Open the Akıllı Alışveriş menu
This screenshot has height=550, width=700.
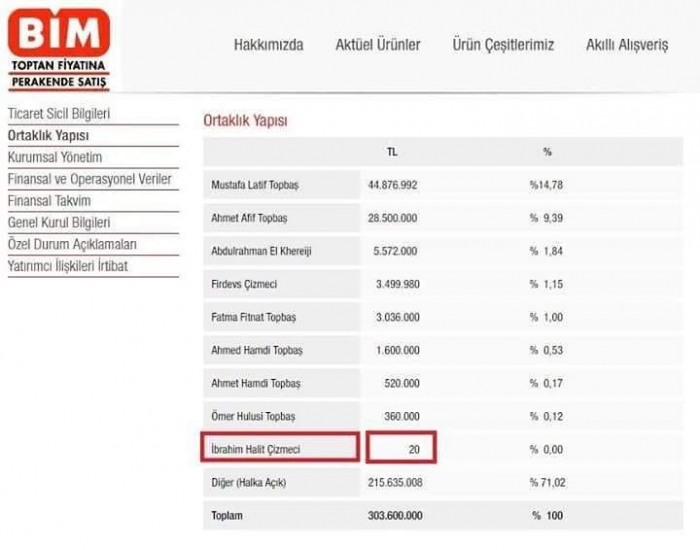(626, 45)
